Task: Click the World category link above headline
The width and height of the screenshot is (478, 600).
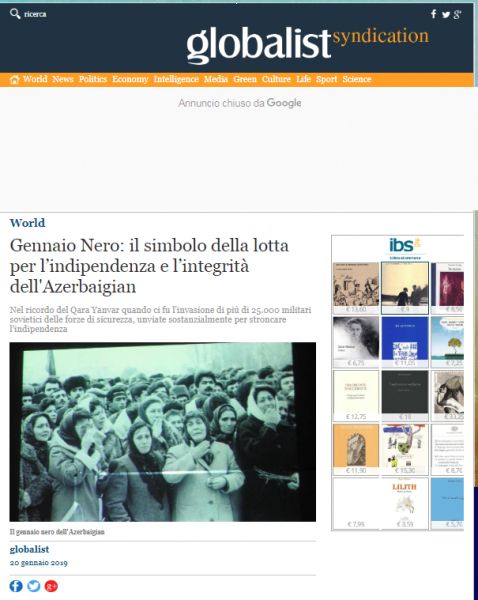Action: pos(27,223)
